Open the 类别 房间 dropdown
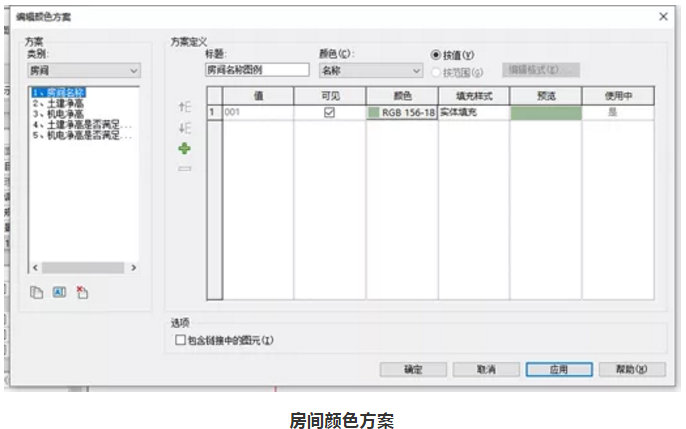The image size is (686, 429). 84,70
